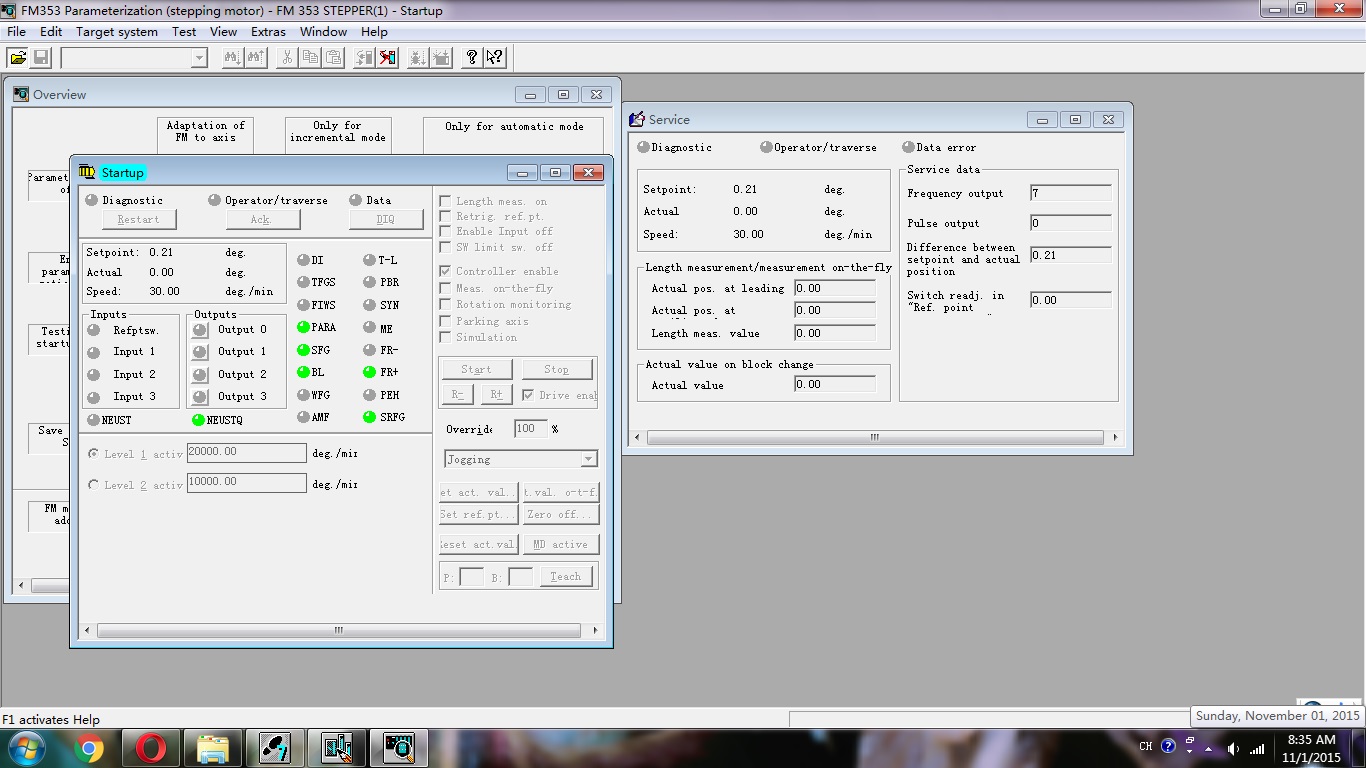This screenshot has width=1366, height=768.
Task: Toggle the Controller enable checkbox
Action: [x=445, y=271]
